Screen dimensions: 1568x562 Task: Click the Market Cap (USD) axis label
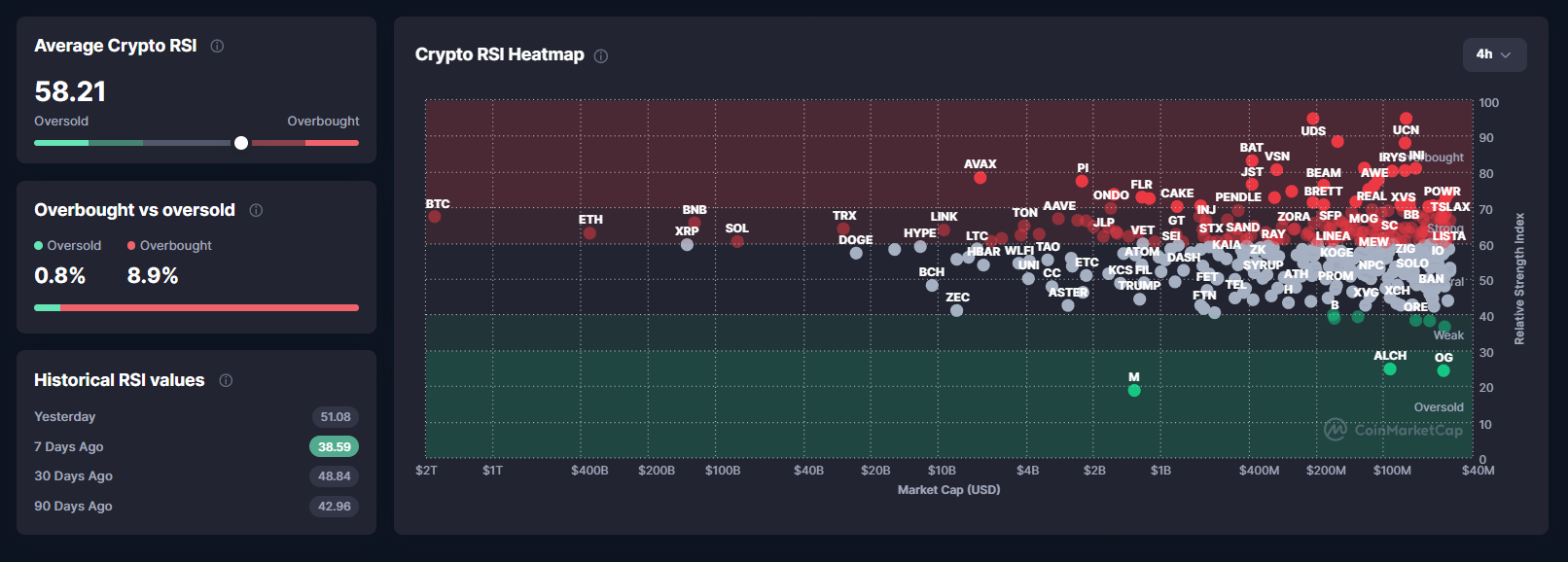click(x=949, y=489)
